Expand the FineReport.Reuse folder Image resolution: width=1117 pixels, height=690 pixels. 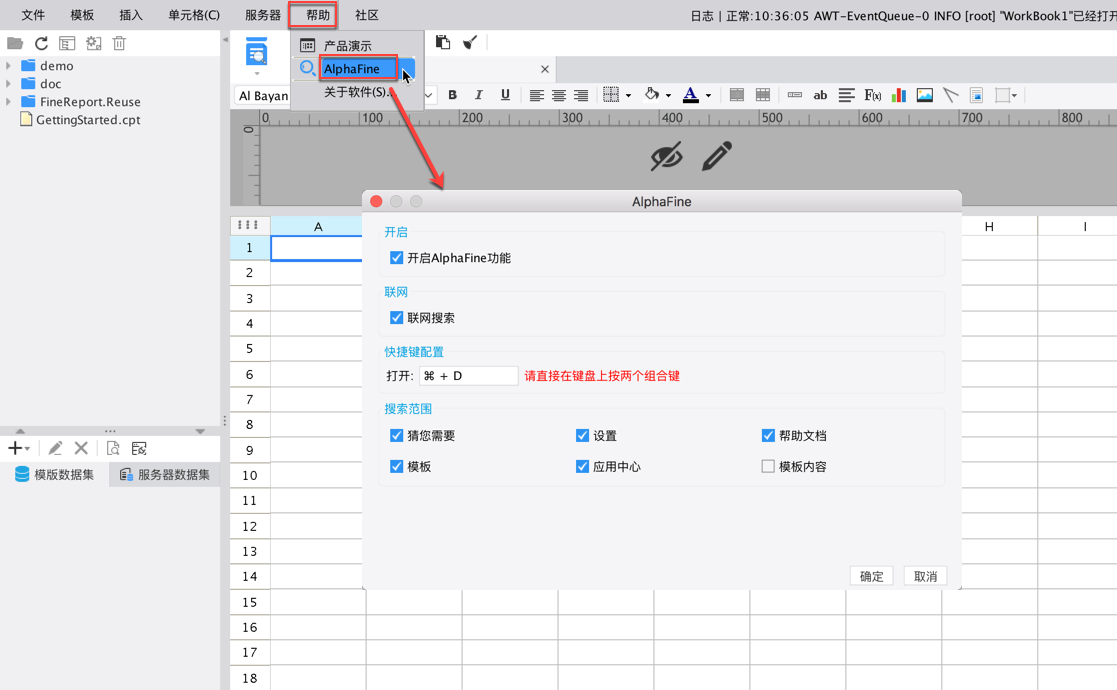[x=9, y=102]
